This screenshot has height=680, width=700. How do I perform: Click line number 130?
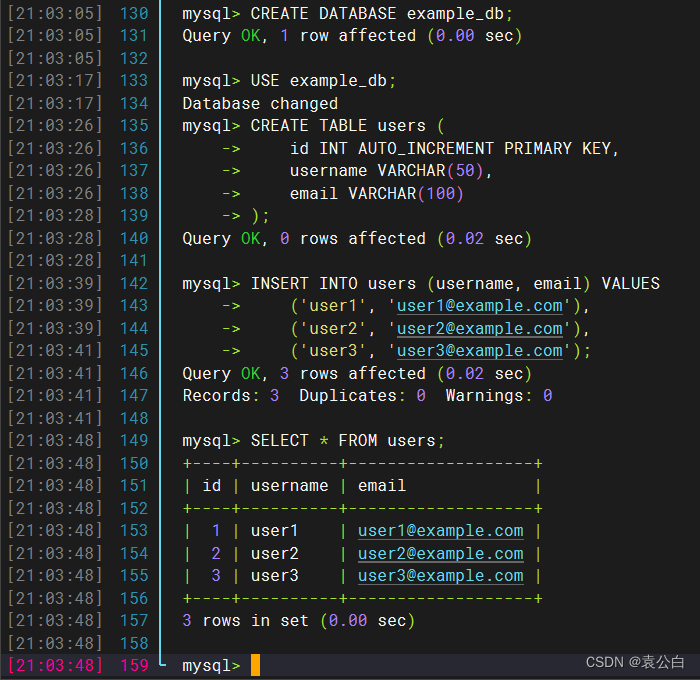pos(134,13)
